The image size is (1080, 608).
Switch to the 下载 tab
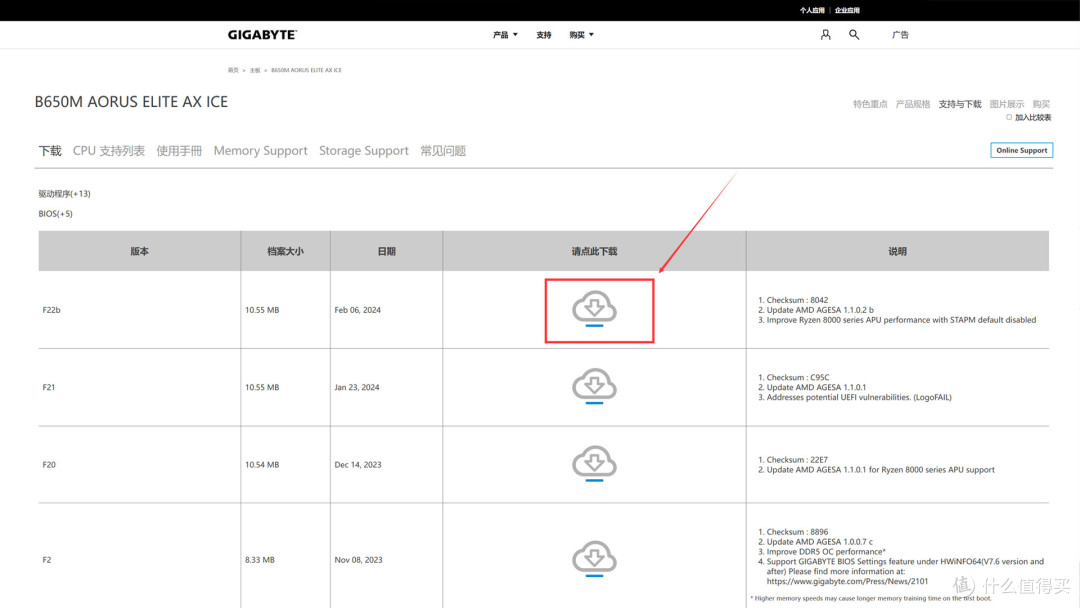(50, 151)
